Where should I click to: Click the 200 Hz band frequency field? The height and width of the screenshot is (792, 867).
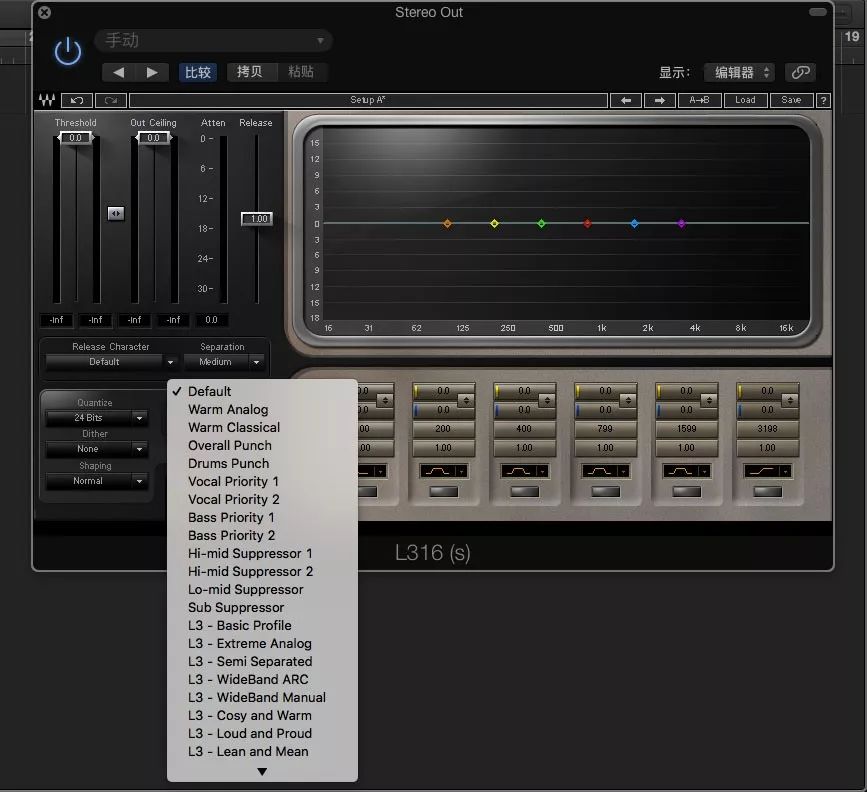[443, 429]
